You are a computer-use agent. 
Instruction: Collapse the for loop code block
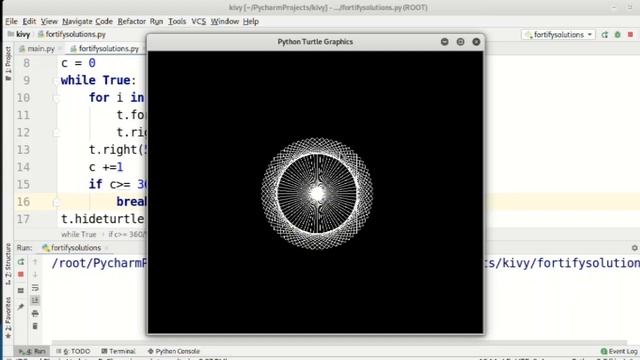pyautogui.click(x=56, y=98)
